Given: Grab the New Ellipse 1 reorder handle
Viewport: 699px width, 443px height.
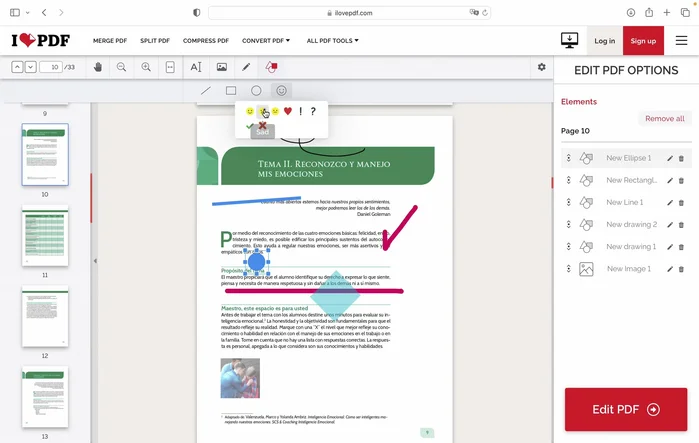Looking at the screenshot, I should coord(568,158).
